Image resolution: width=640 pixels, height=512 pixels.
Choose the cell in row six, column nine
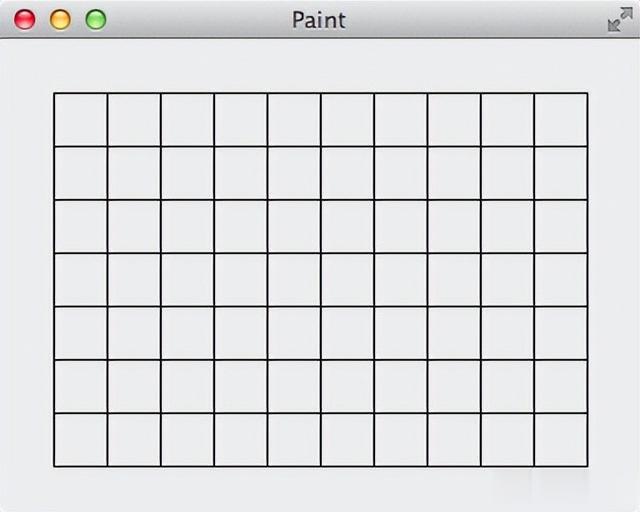click(507, 386)
